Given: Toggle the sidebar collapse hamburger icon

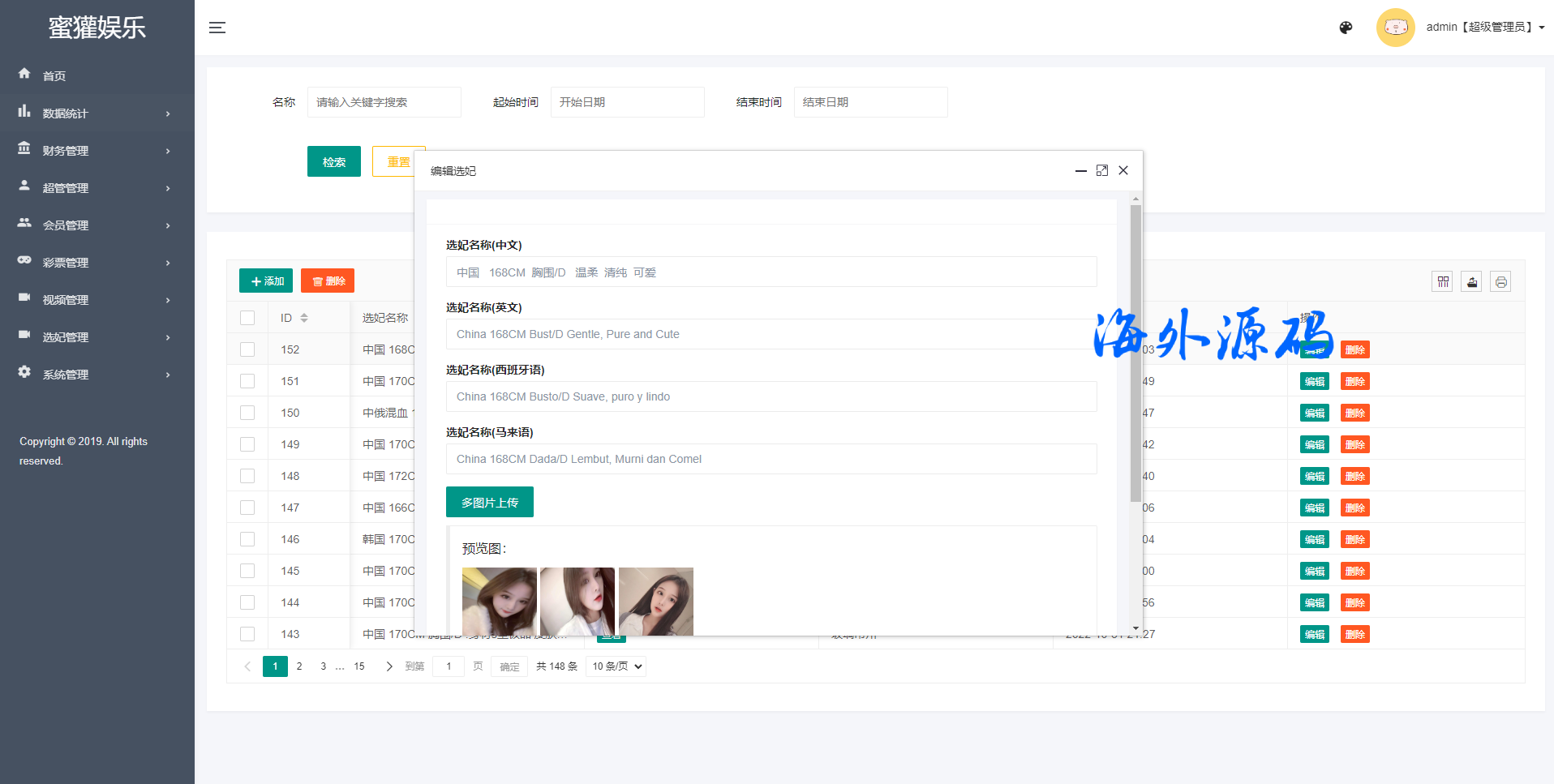Looking at the screenshot, I should pos(217,28).
